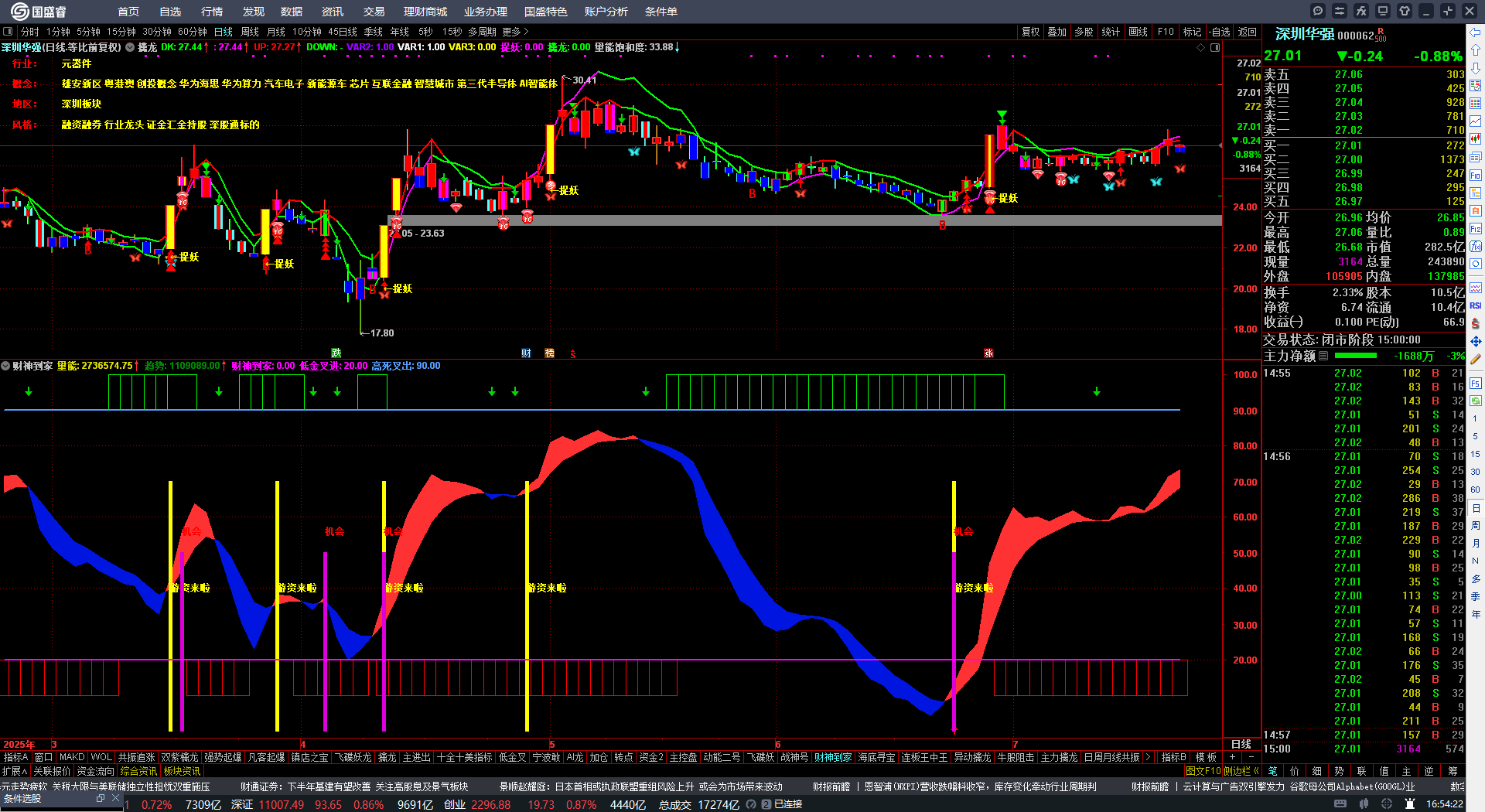Click the blue down arrow in right sidebar

1476,68
